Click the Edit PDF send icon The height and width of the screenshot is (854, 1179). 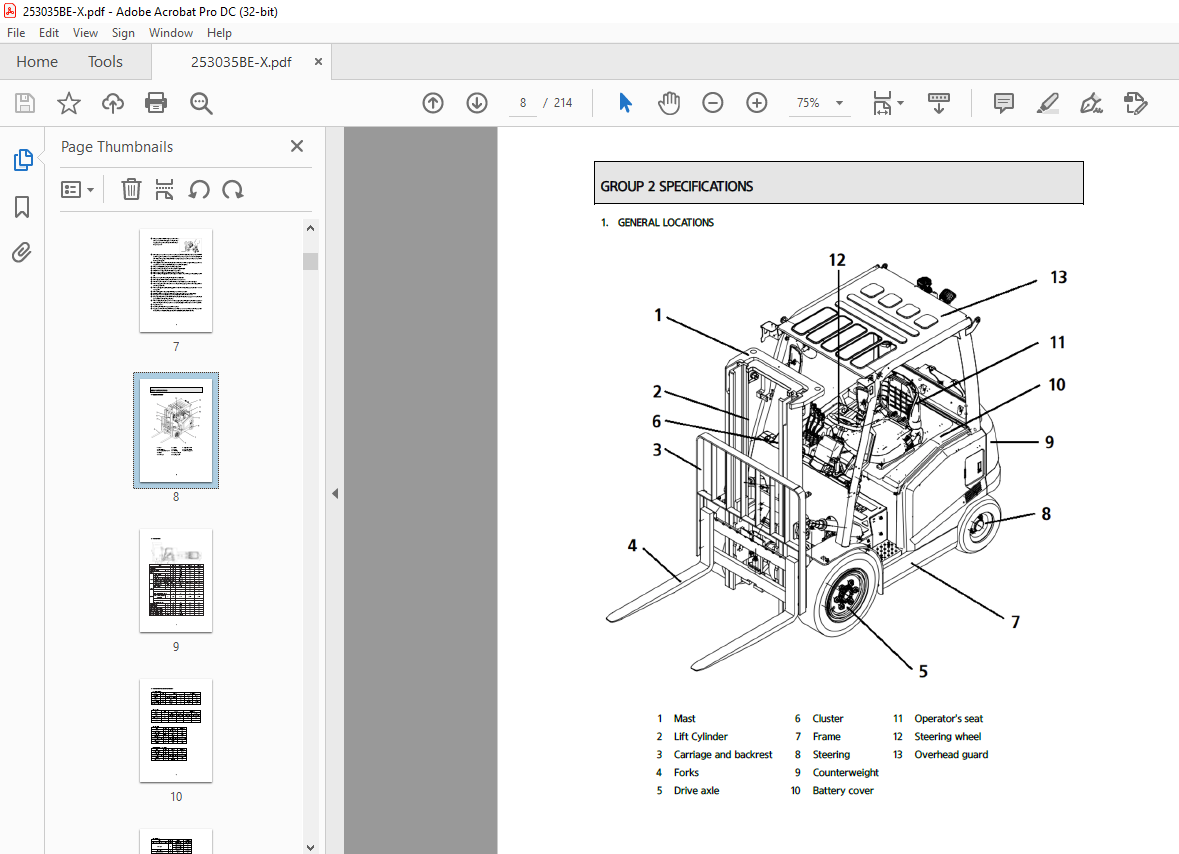tap(1135, 103)
